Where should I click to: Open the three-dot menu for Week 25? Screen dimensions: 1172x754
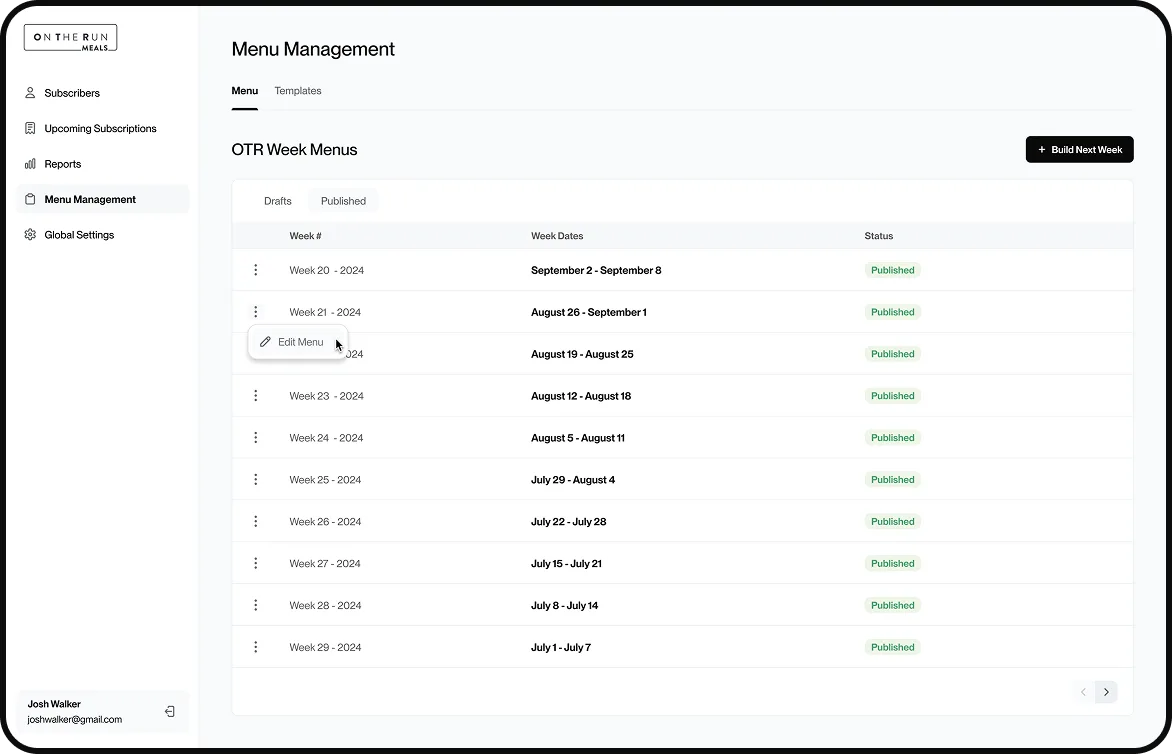pos(256,479)
